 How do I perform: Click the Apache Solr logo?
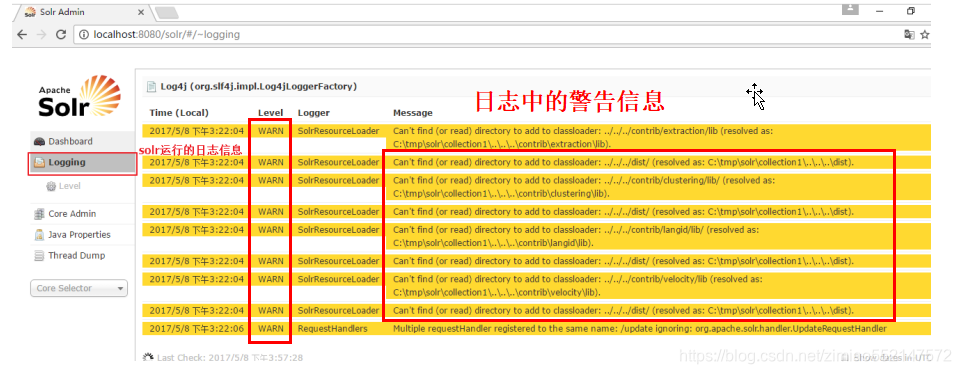point(80,96)
